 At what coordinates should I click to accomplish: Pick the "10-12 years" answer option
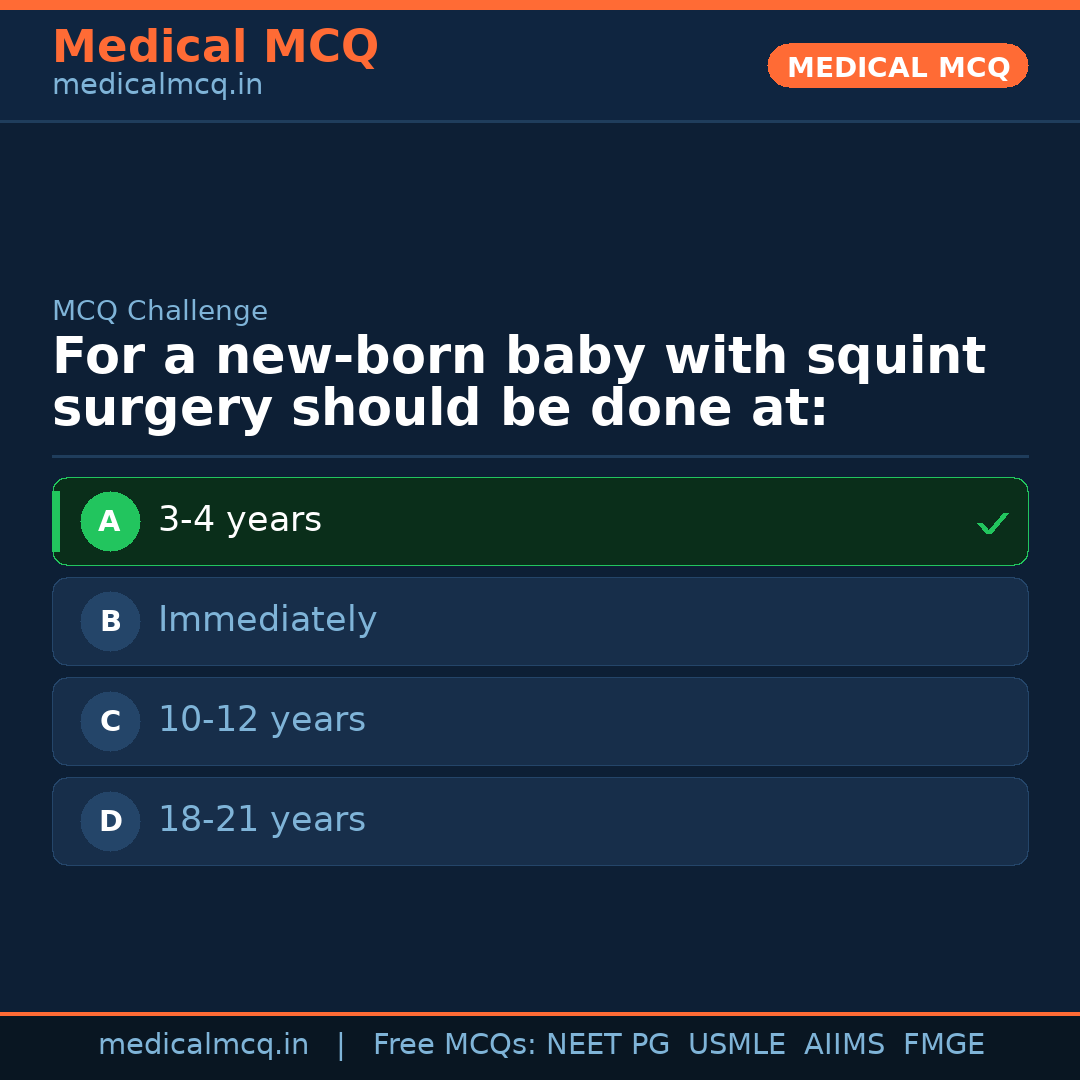[540, 721]
